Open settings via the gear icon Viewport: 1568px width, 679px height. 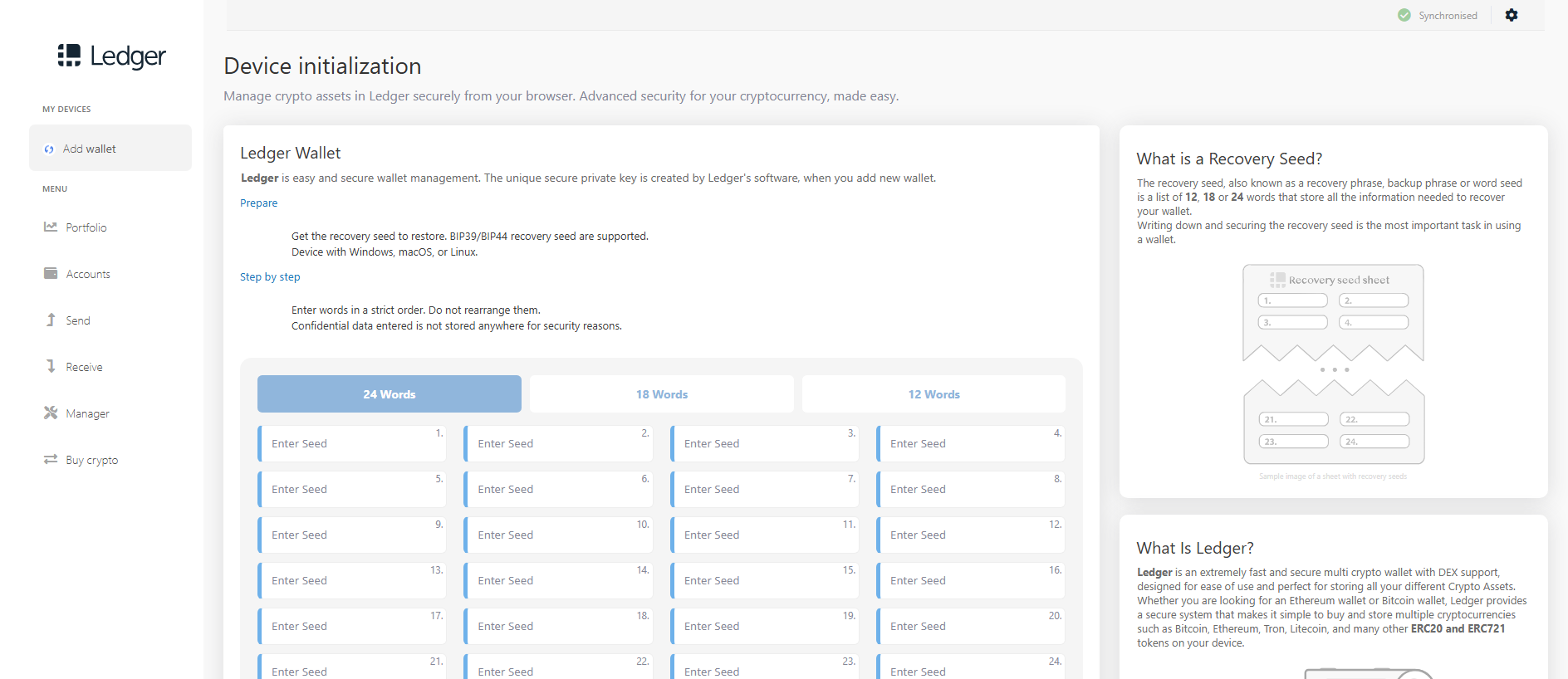pyautogui.click(x=1512, y=15)
